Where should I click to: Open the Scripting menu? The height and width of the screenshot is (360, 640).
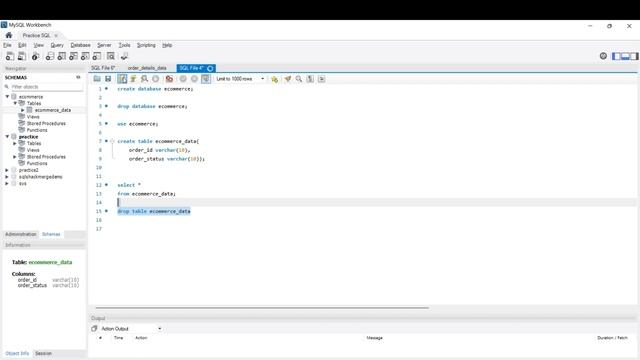tap(146, 45)
